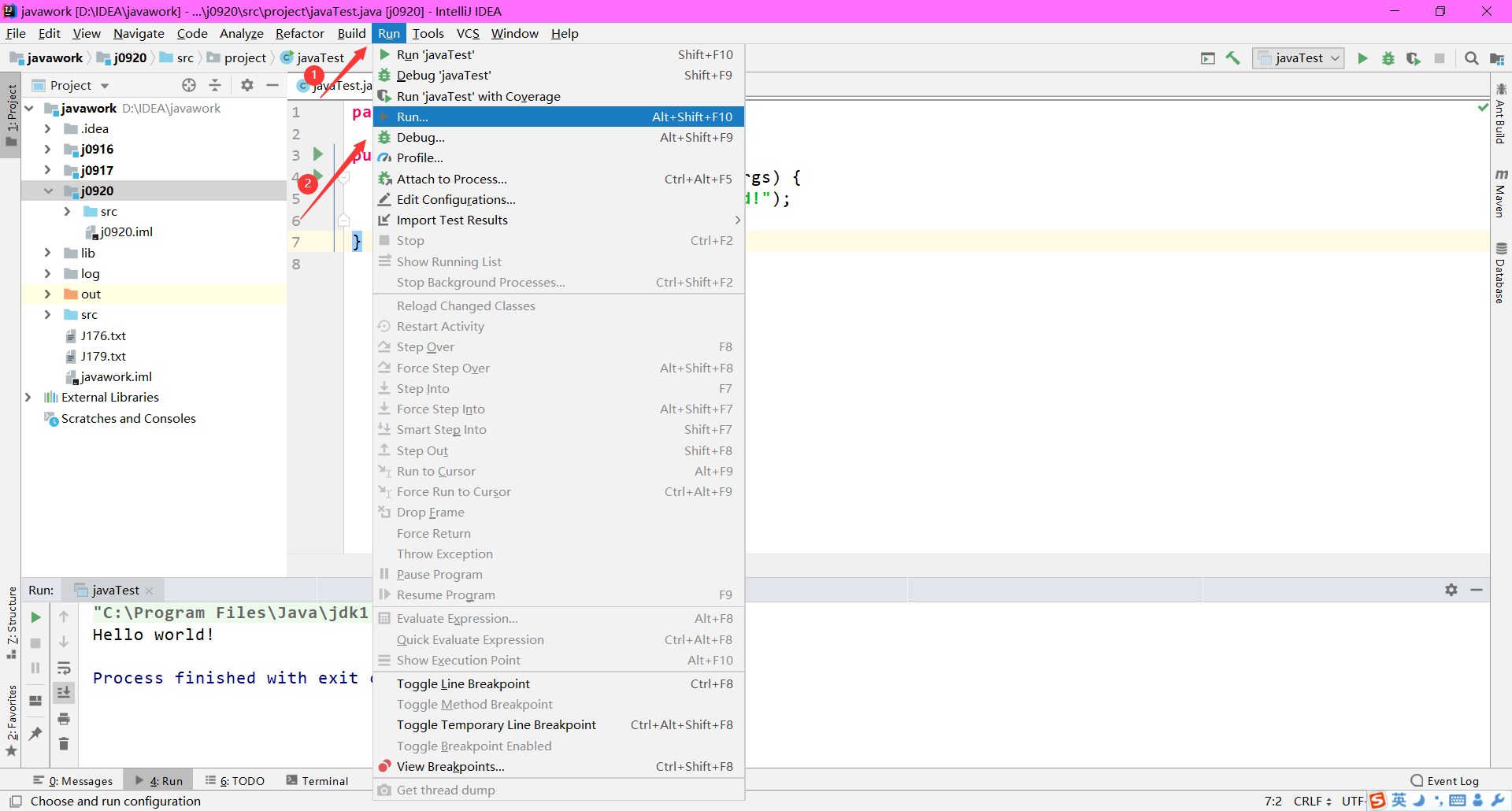Expand the out folder
This screenshot has height=811, width=1512.
point(47,294)
